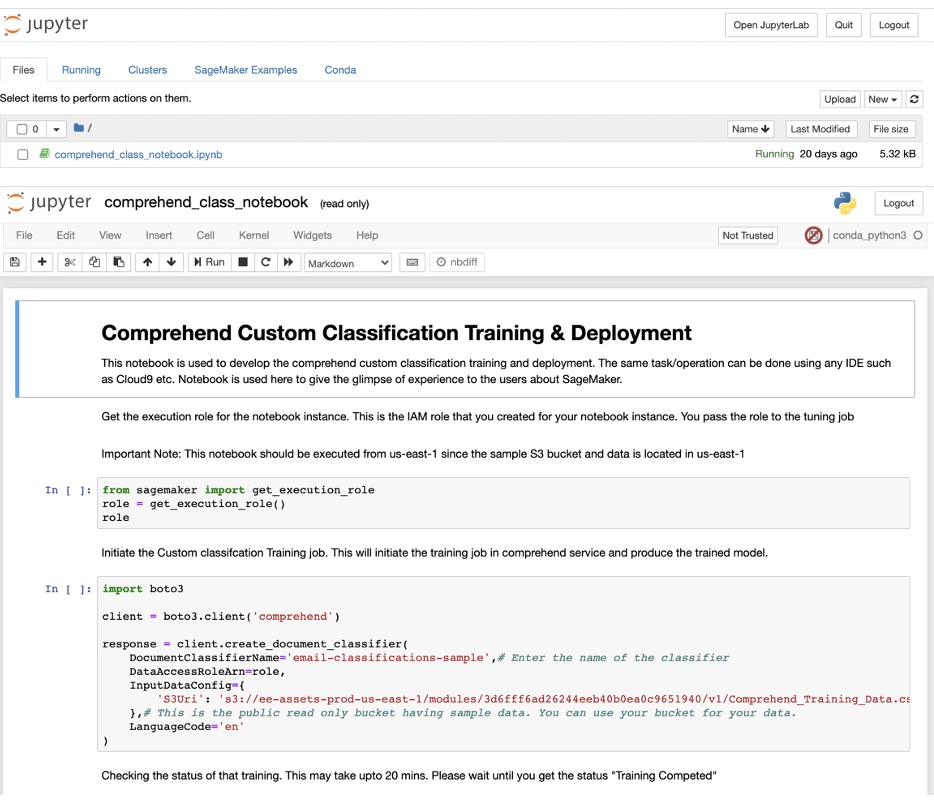Open the View menu
Image resolution: width=934 pixels, height=804 pixels.
[x=110, y=235]
